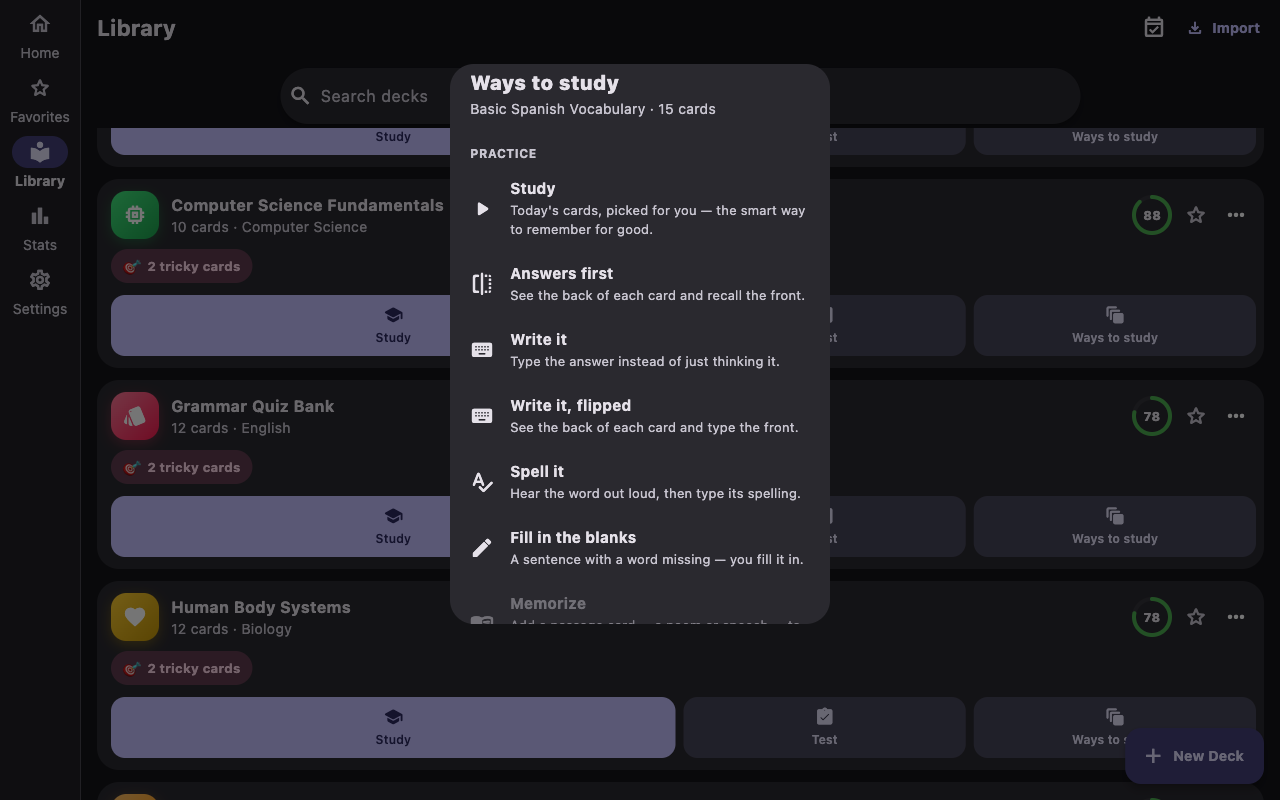Image resolution: width=1280 pixels, height=800 pixels.
Task: Click keyboard icon beside Write it
Action: click(482, 350)
